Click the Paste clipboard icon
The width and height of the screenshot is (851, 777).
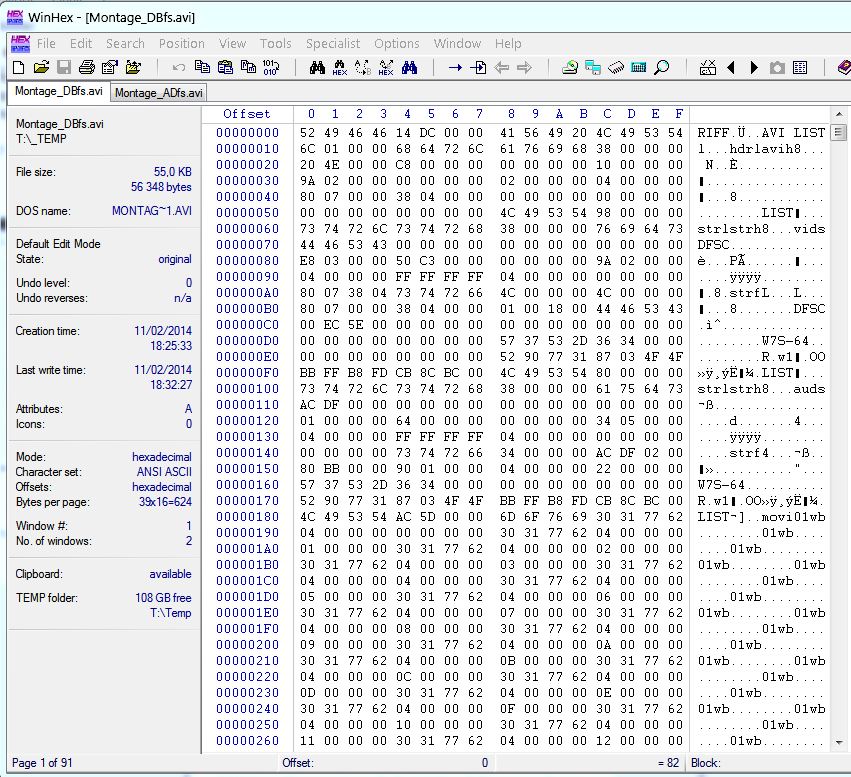click(x=225, y=67)
